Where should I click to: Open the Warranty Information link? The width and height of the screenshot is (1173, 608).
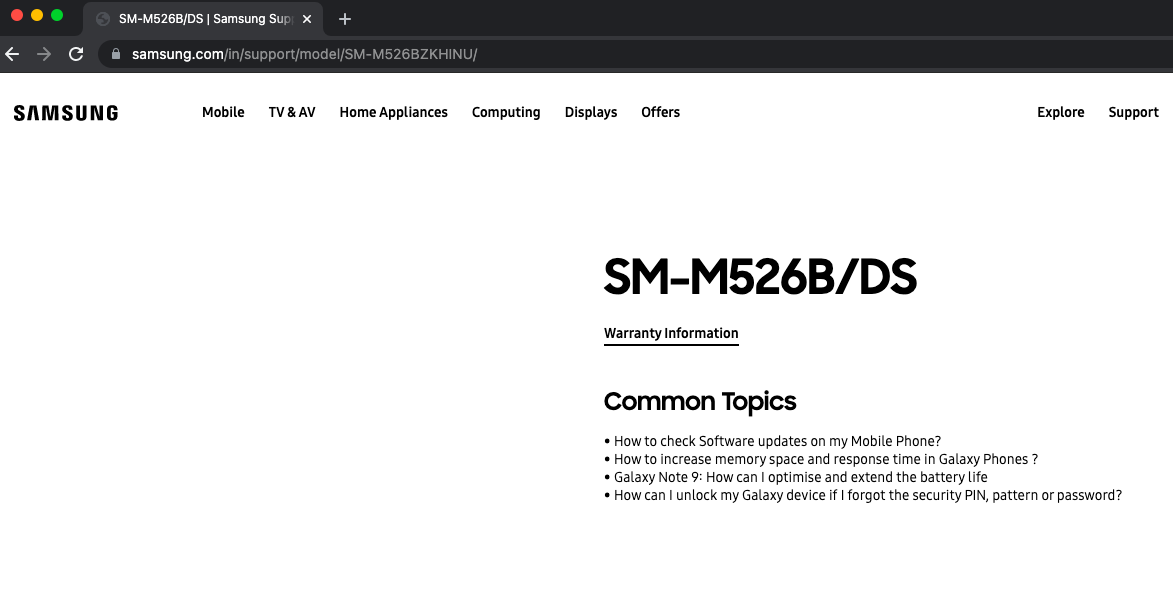coord(671,333)
